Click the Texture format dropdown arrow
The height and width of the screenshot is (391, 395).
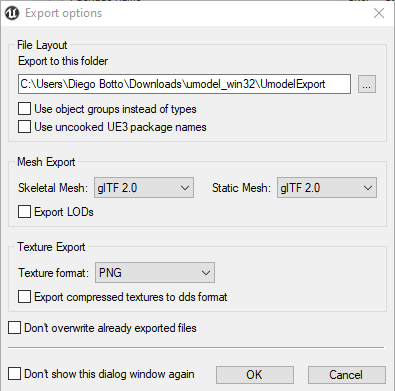pyautogui.click(x=206, y=273)
